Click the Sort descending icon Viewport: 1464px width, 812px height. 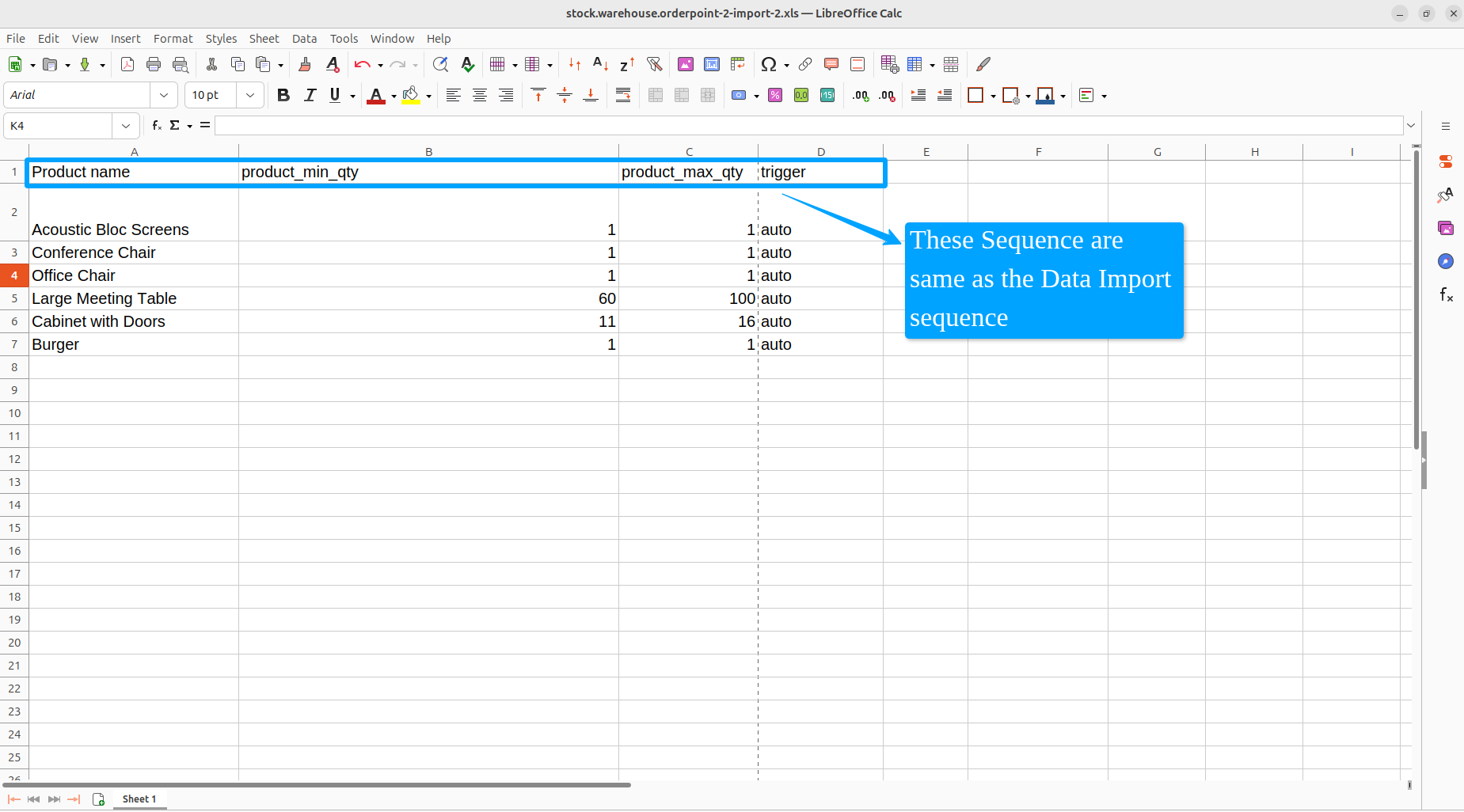(x=627, y=65)
